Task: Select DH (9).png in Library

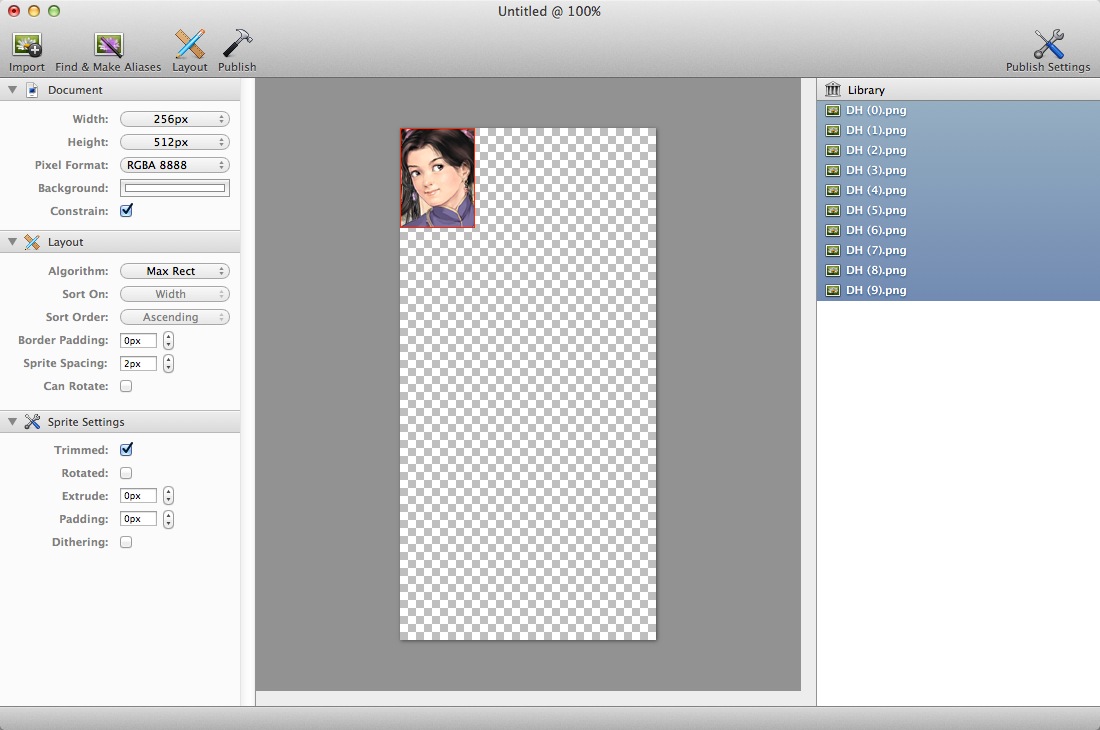Action: click(x=876, y=290)
